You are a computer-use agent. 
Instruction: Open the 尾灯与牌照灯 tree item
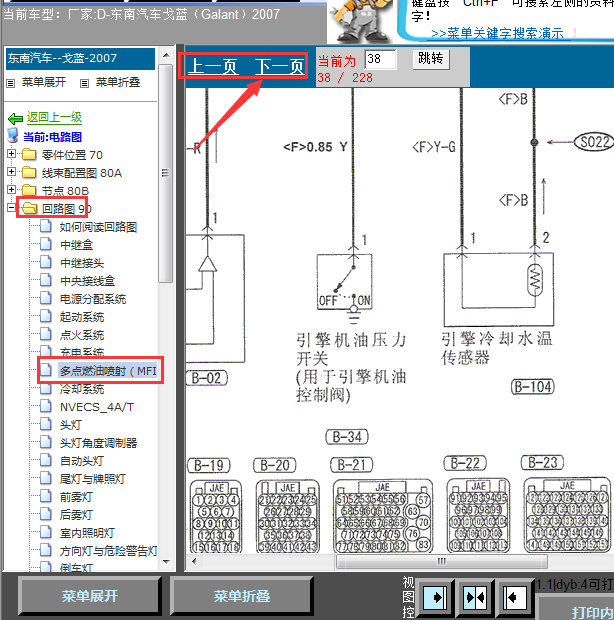93,478
